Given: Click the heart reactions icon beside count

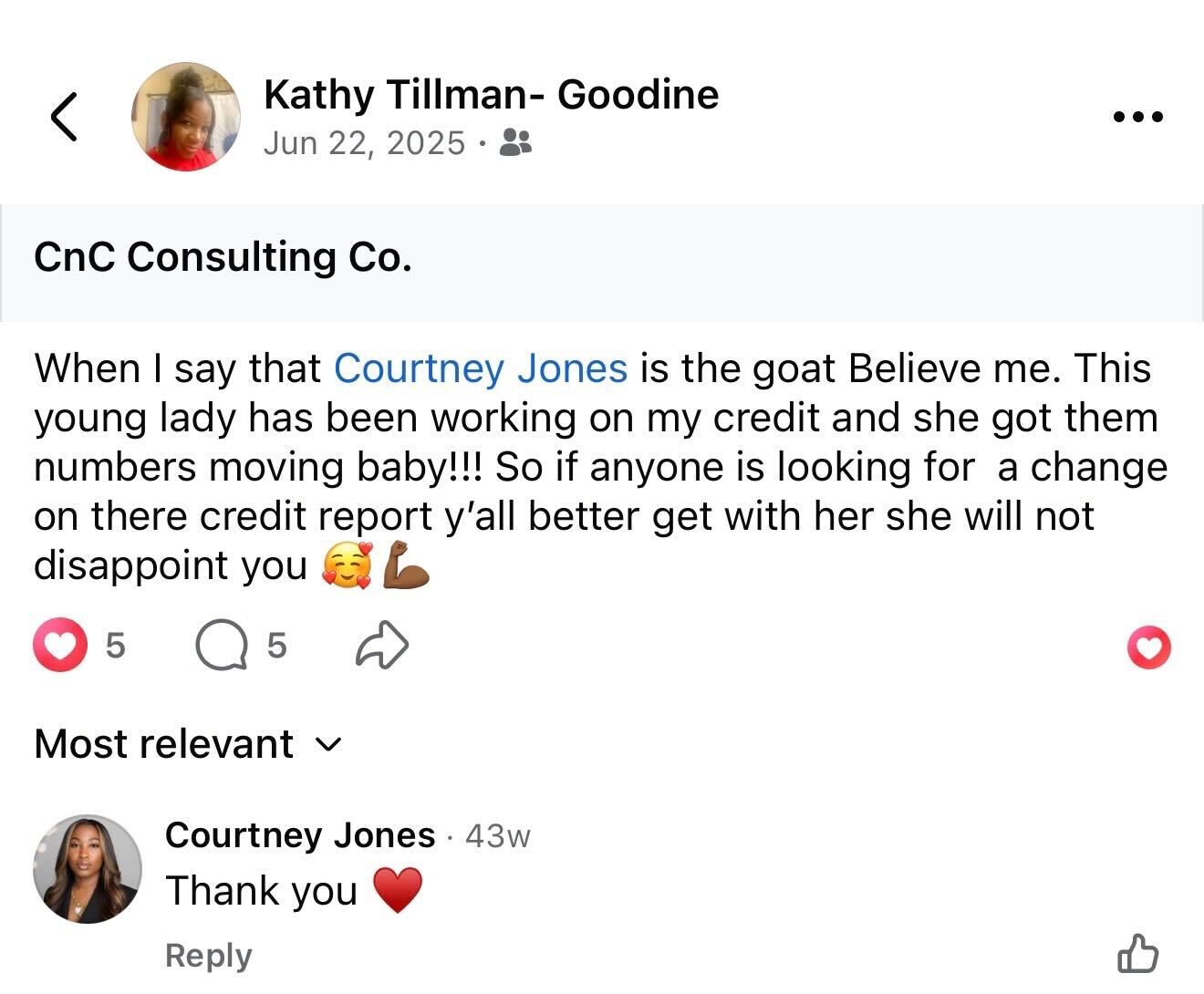Looking at the screenshot, I should (x=59, y=646).
